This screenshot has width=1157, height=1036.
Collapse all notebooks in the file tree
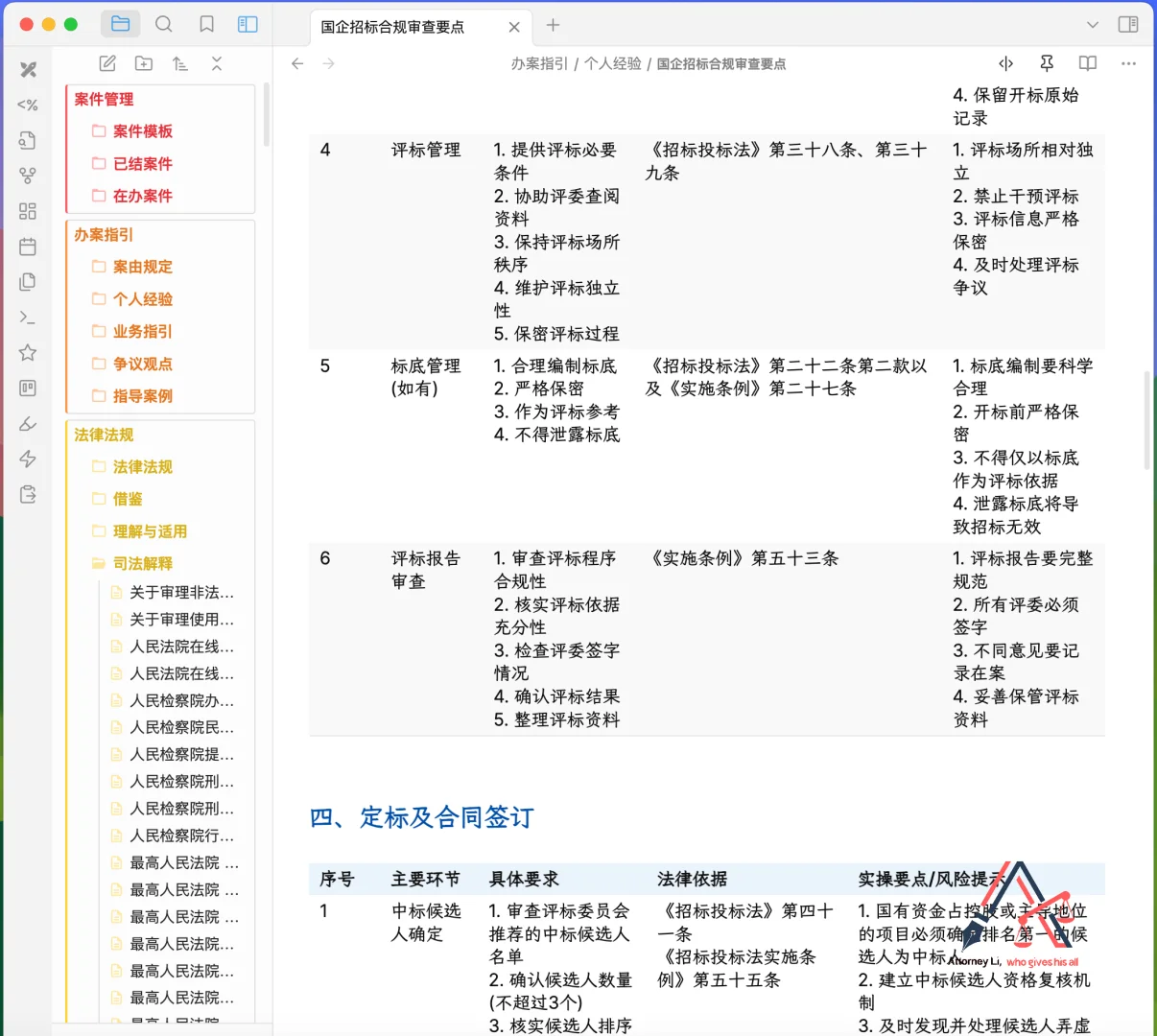coord(217,63)
